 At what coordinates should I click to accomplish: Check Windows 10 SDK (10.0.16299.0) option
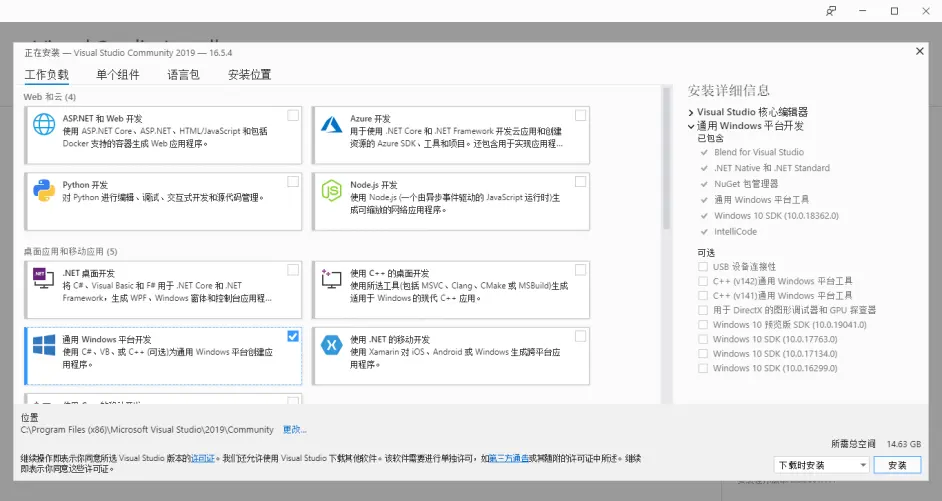(703, 368)
